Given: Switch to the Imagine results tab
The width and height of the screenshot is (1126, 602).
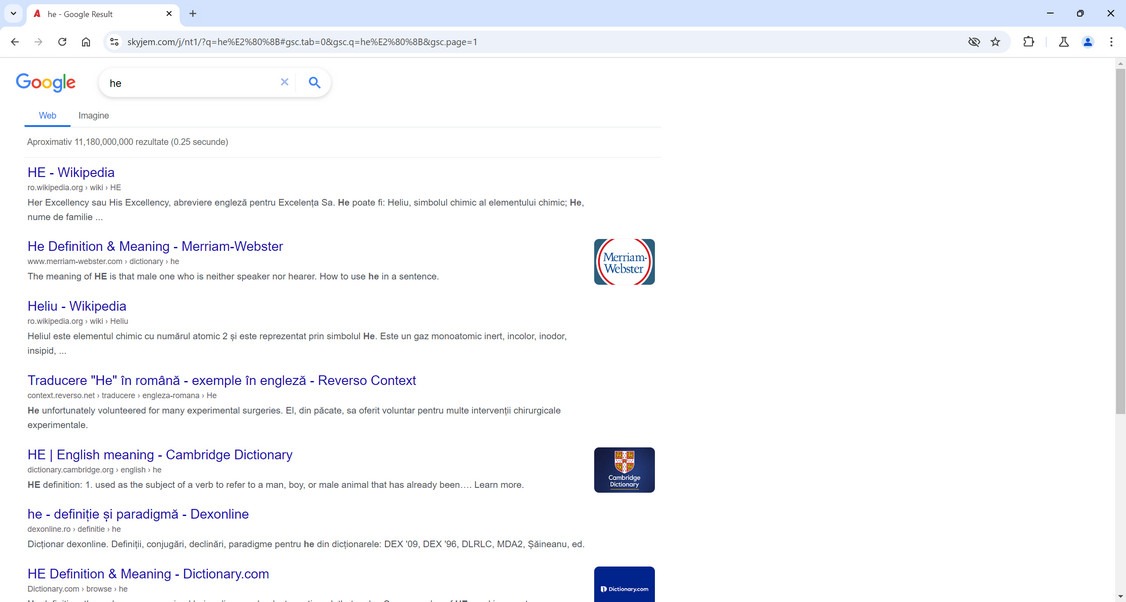Looking at the screenshot, I should (93, 115).
